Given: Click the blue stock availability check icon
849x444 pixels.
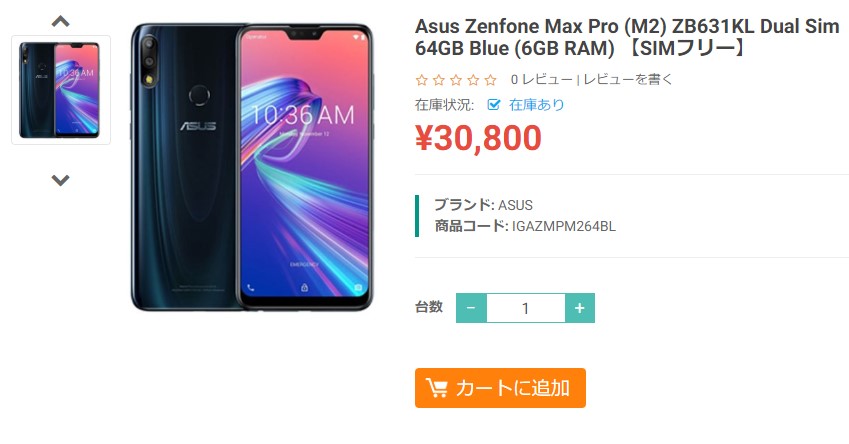Looking at the screenshot, I should (x=493, y=105).
